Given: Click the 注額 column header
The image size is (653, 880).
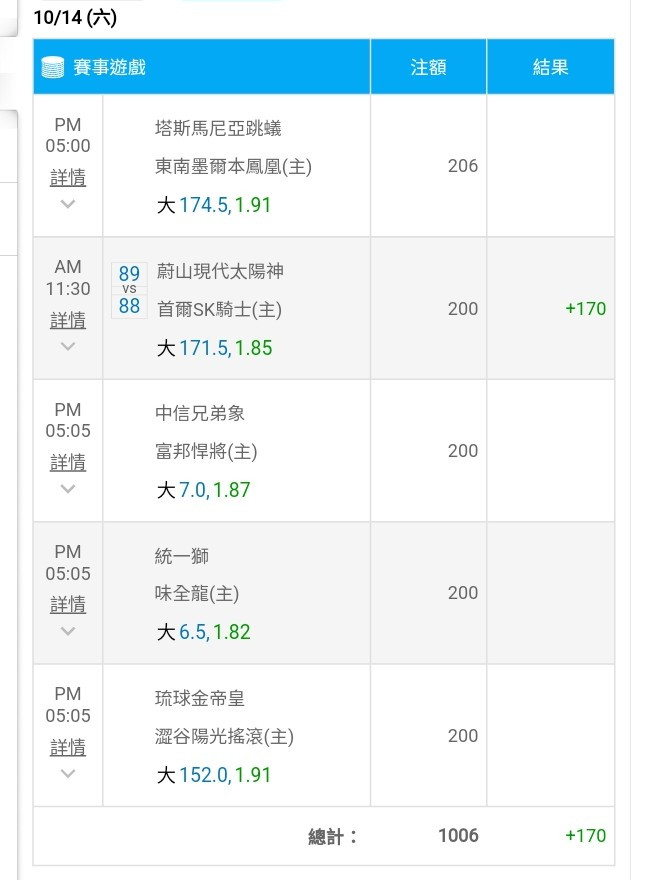Looking at the screenshot, I should [x=428, y=67].
